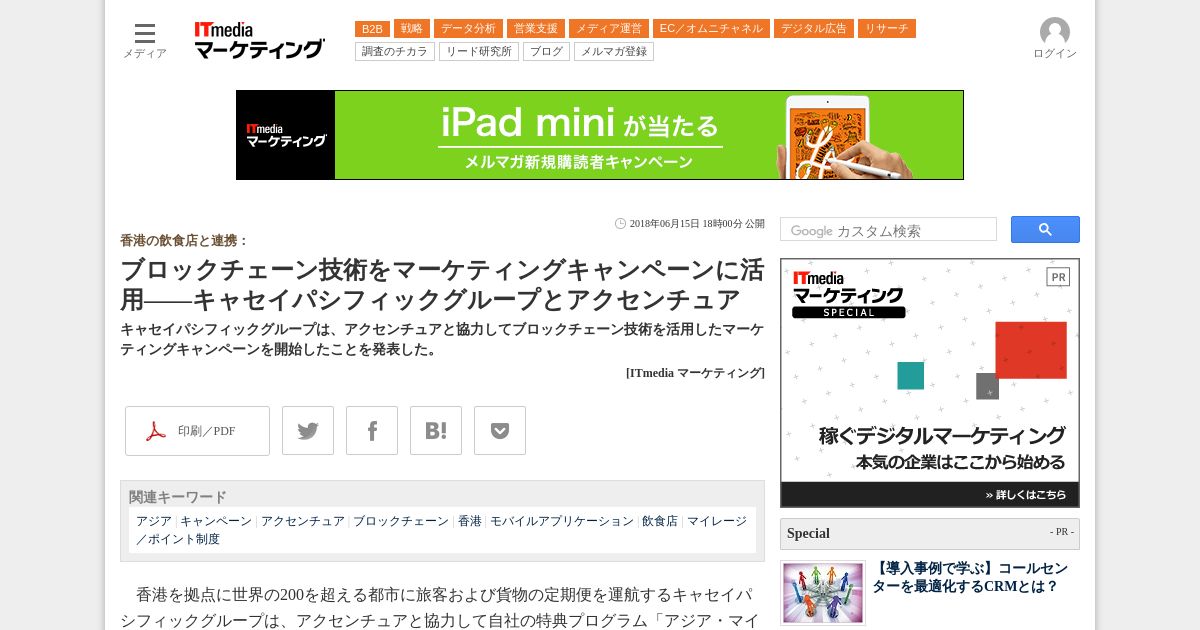Click the clock icon beside publish date
Viewport: 1200px width, 630px height.
tap(620, 224)
